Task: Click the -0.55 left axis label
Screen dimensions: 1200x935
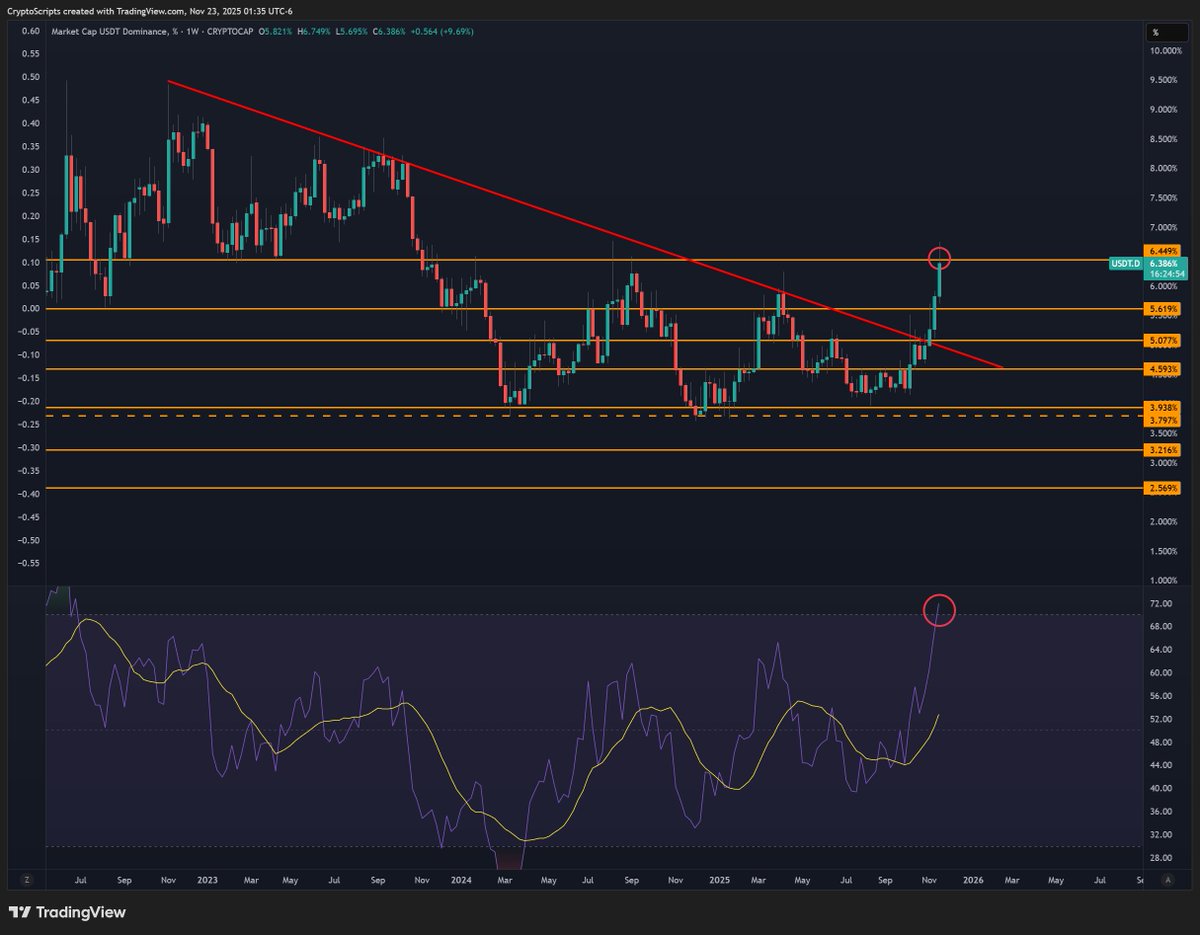Action: (x=30, y=563)
